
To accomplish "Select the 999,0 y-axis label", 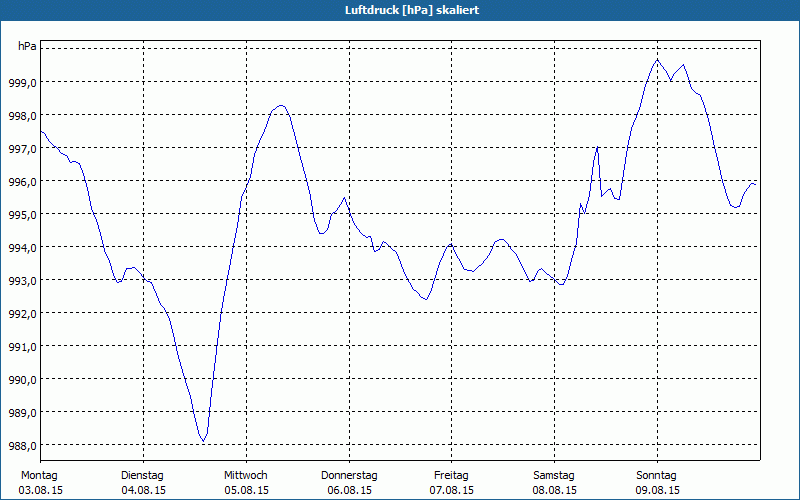I will pyautogui.click(x=22, y=82).
